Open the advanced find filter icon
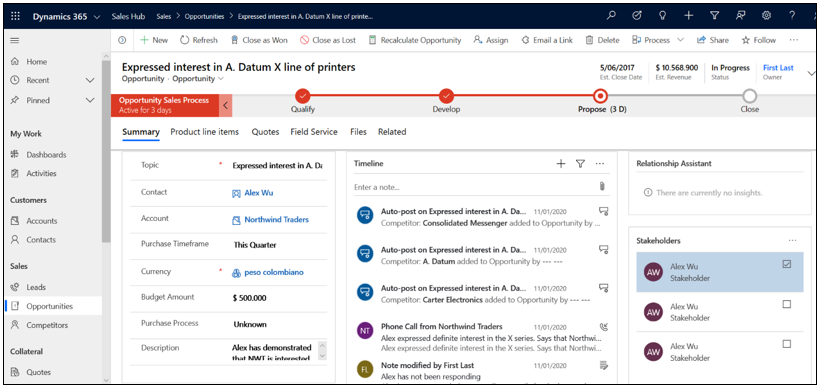This screenshot has height=388, width=820. click(714, 16)
